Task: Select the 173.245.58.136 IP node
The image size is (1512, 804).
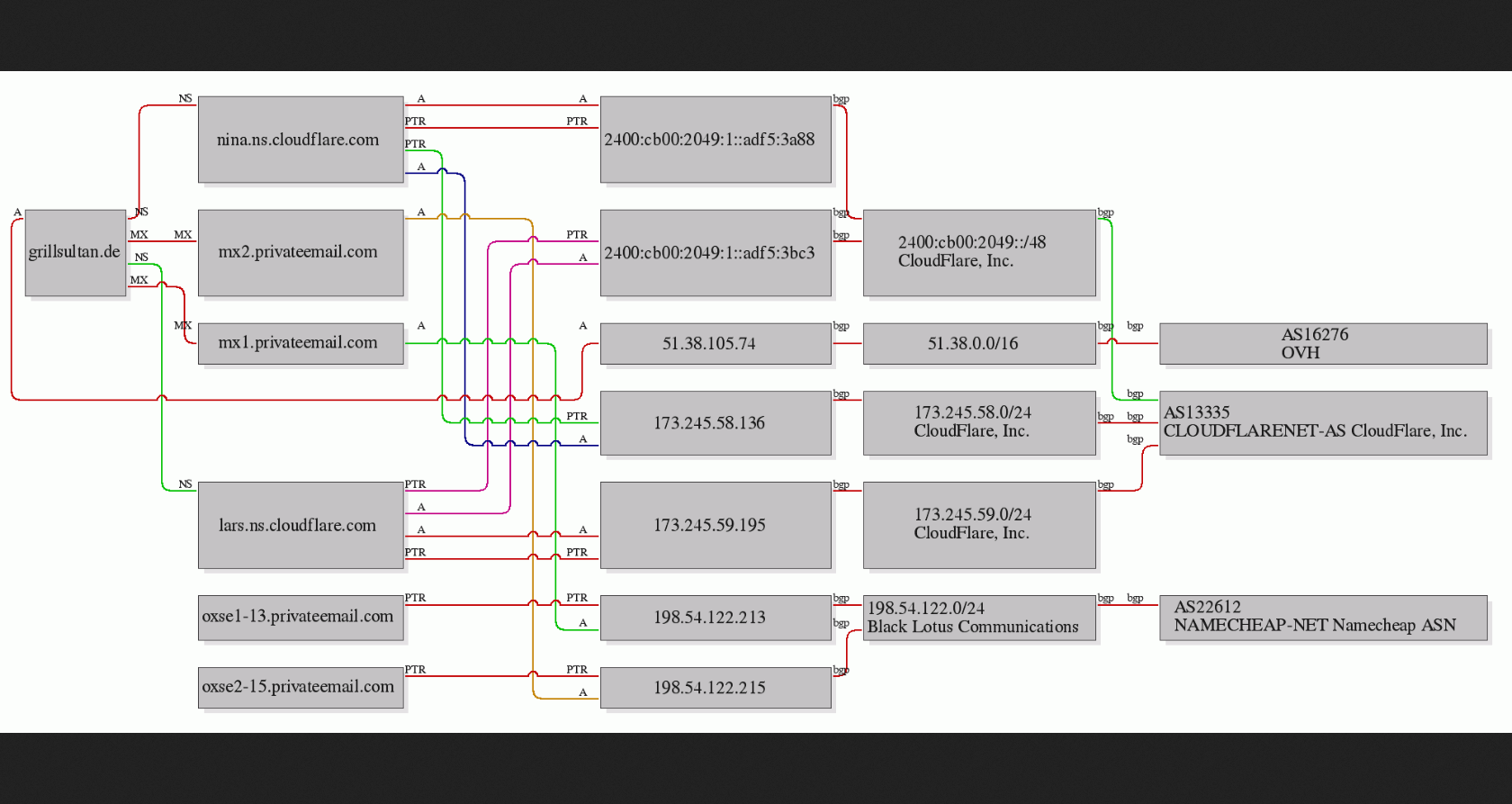Action: 715,423
